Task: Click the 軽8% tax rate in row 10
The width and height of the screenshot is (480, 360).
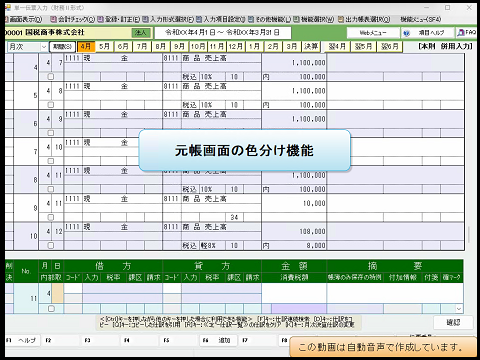Action: [x=209, y=246]
